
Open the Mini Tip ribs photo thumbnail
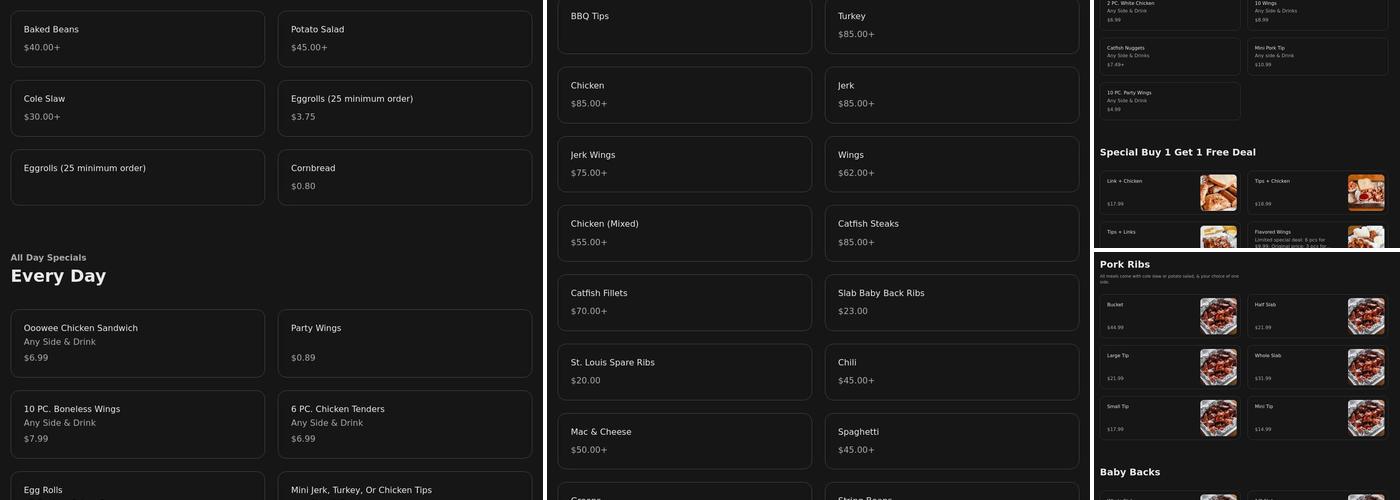pos(1366,418)
